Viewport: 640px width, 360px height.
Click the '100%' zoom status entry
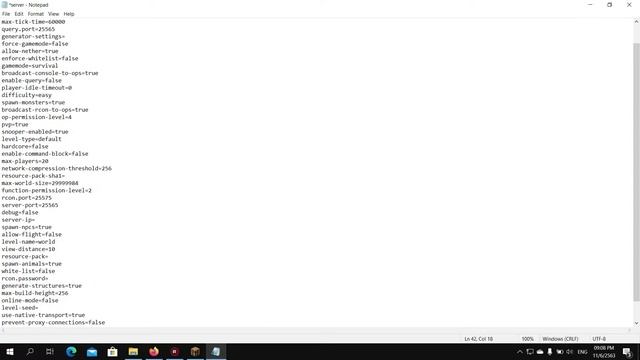click(527, 339)
